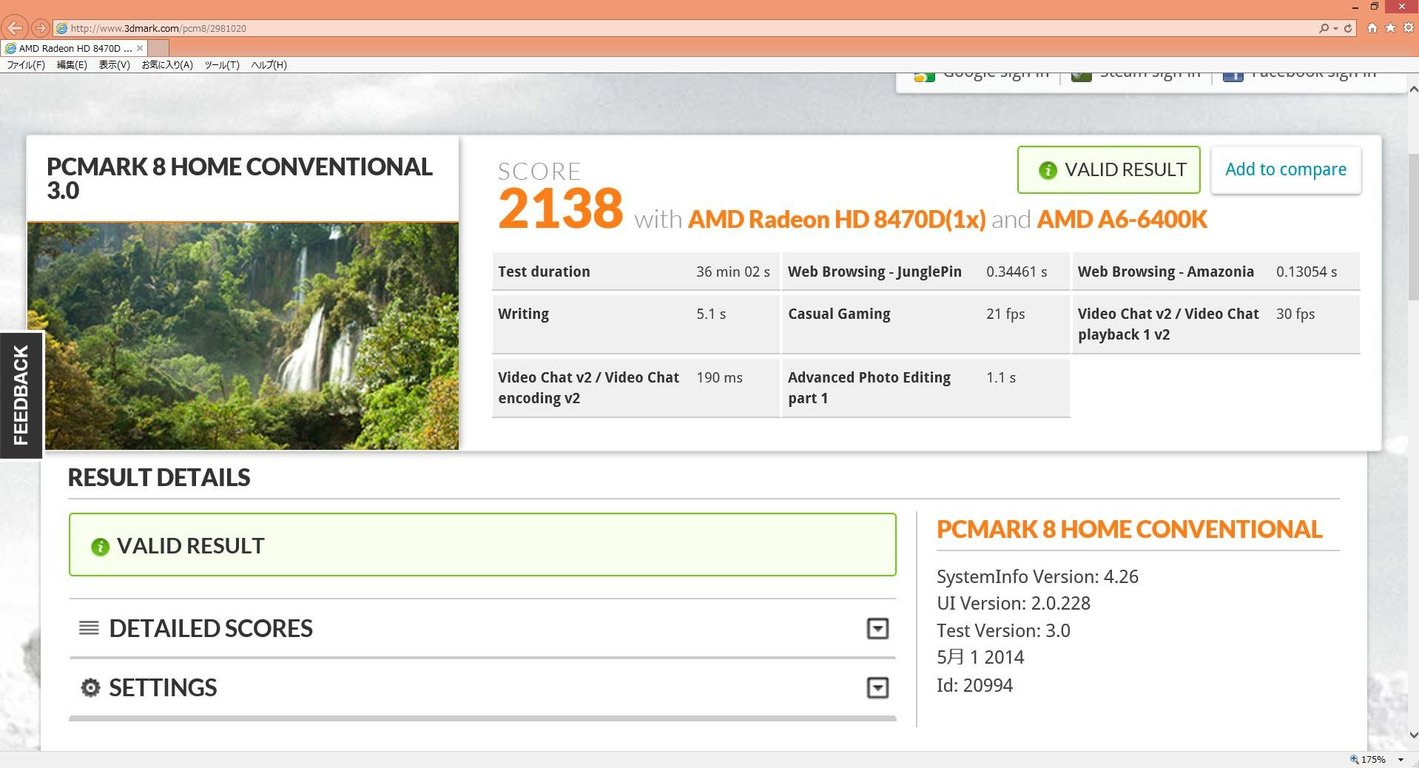Click the waterfall jungle thumbnail image
The image size is (1419, 768).
[243, 336]
